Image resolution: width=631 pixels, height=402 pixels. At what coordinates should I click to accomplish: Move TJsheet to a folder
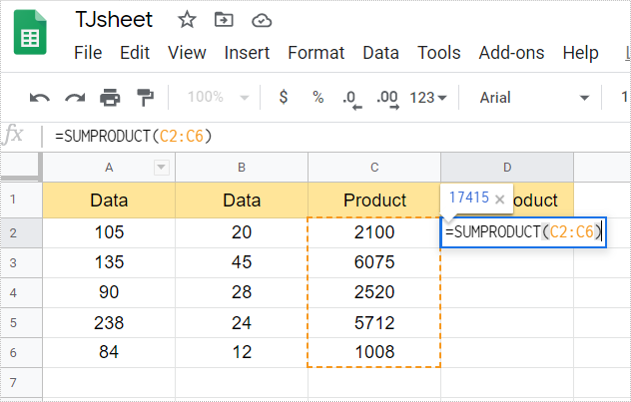point(224,19)
